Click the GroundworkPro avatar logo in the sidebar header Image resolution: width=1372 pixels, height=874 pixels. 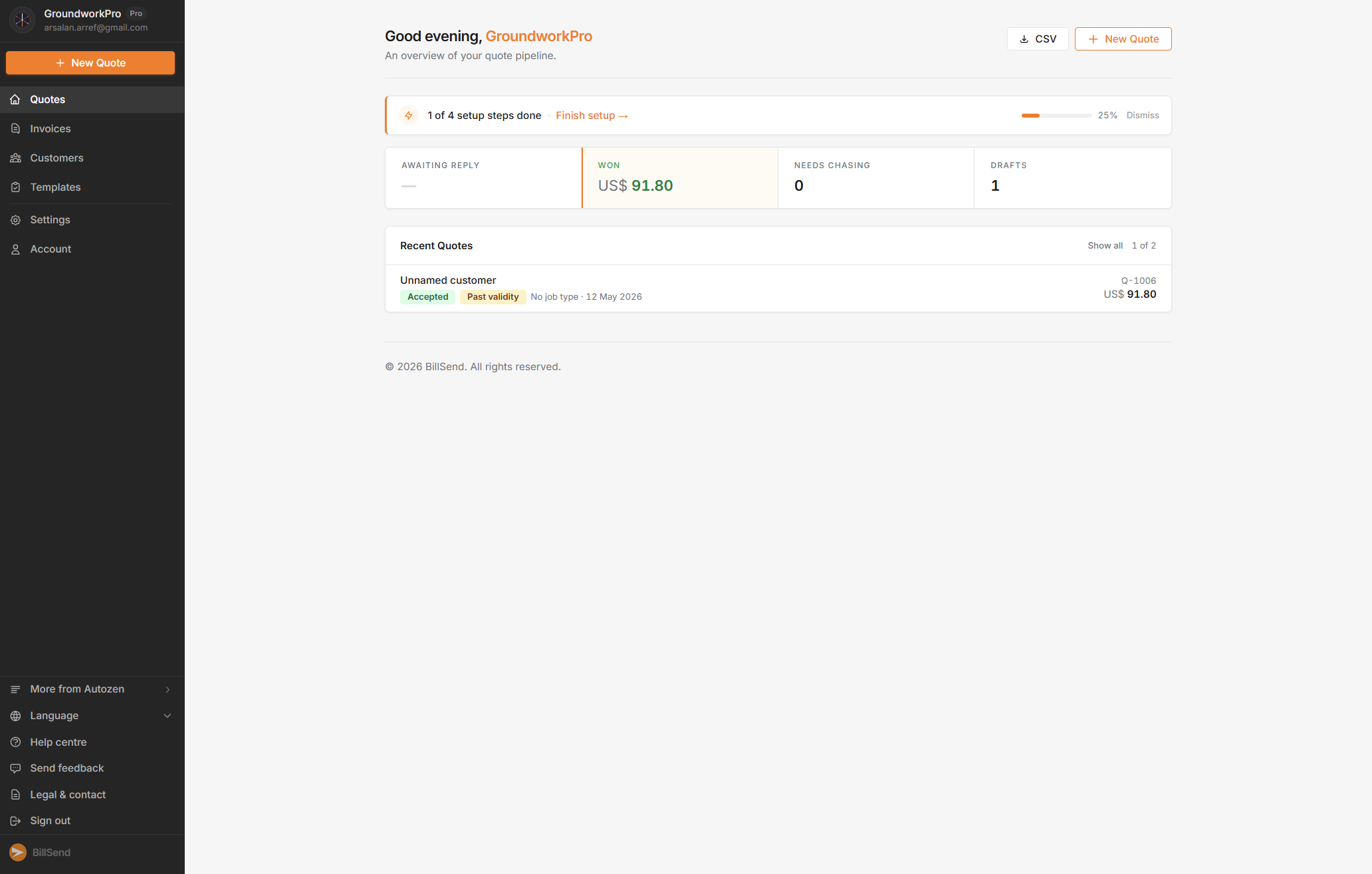click(22, 20)
